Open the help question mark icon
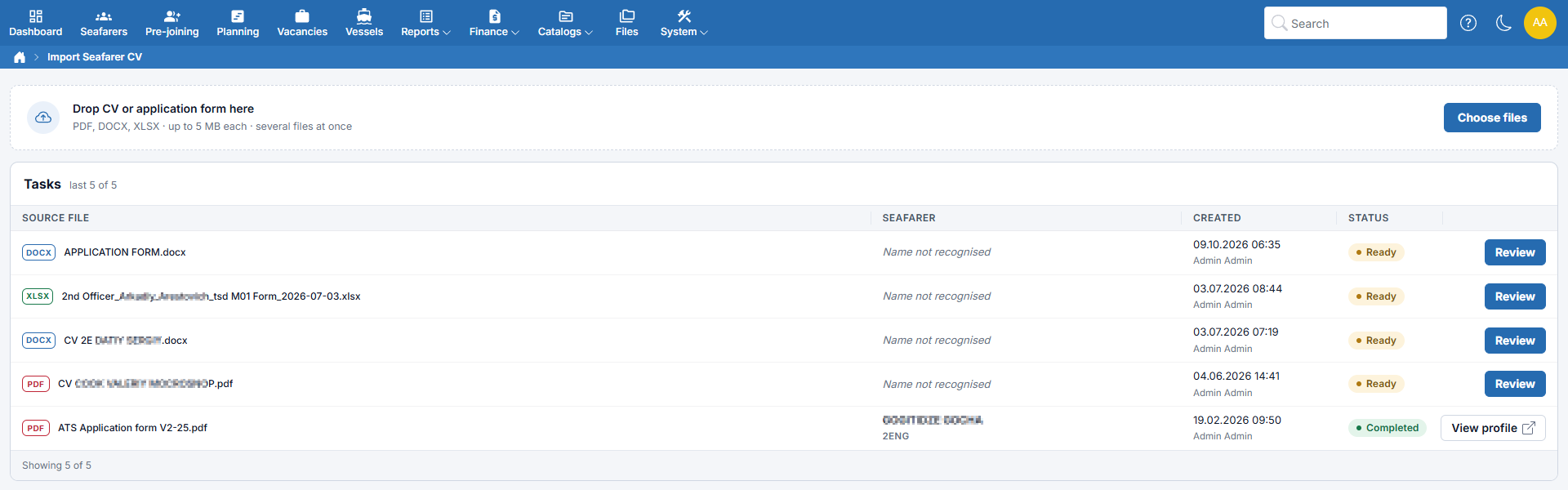This screenshot has width=1568, height=490. [1468, 23]
